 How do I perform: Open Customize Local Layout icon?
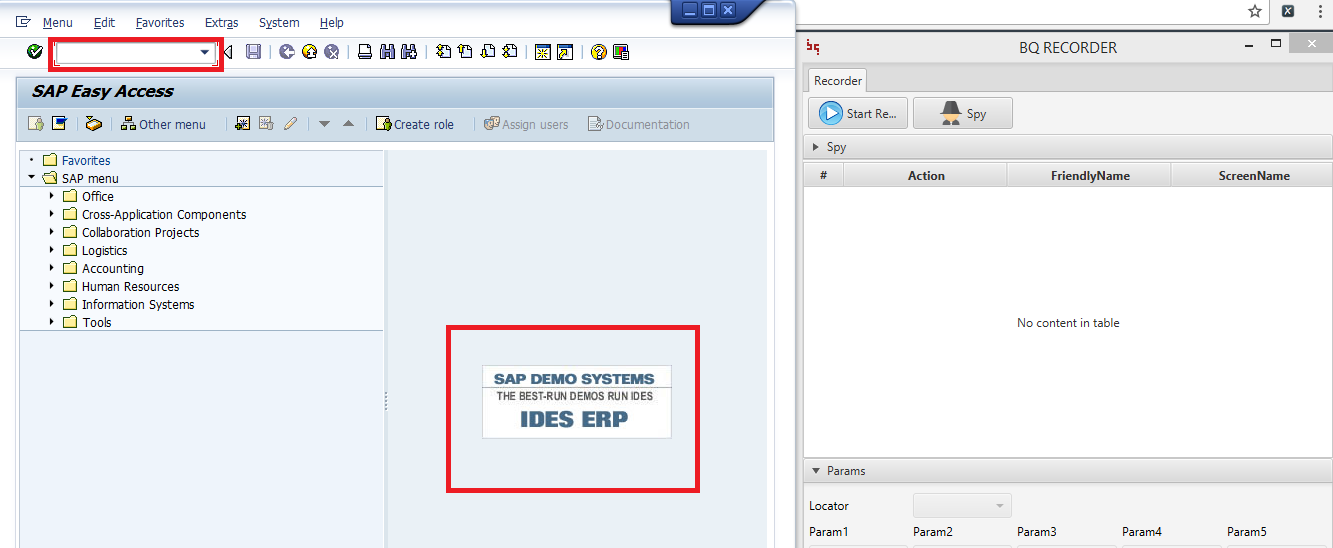[621, 52]
